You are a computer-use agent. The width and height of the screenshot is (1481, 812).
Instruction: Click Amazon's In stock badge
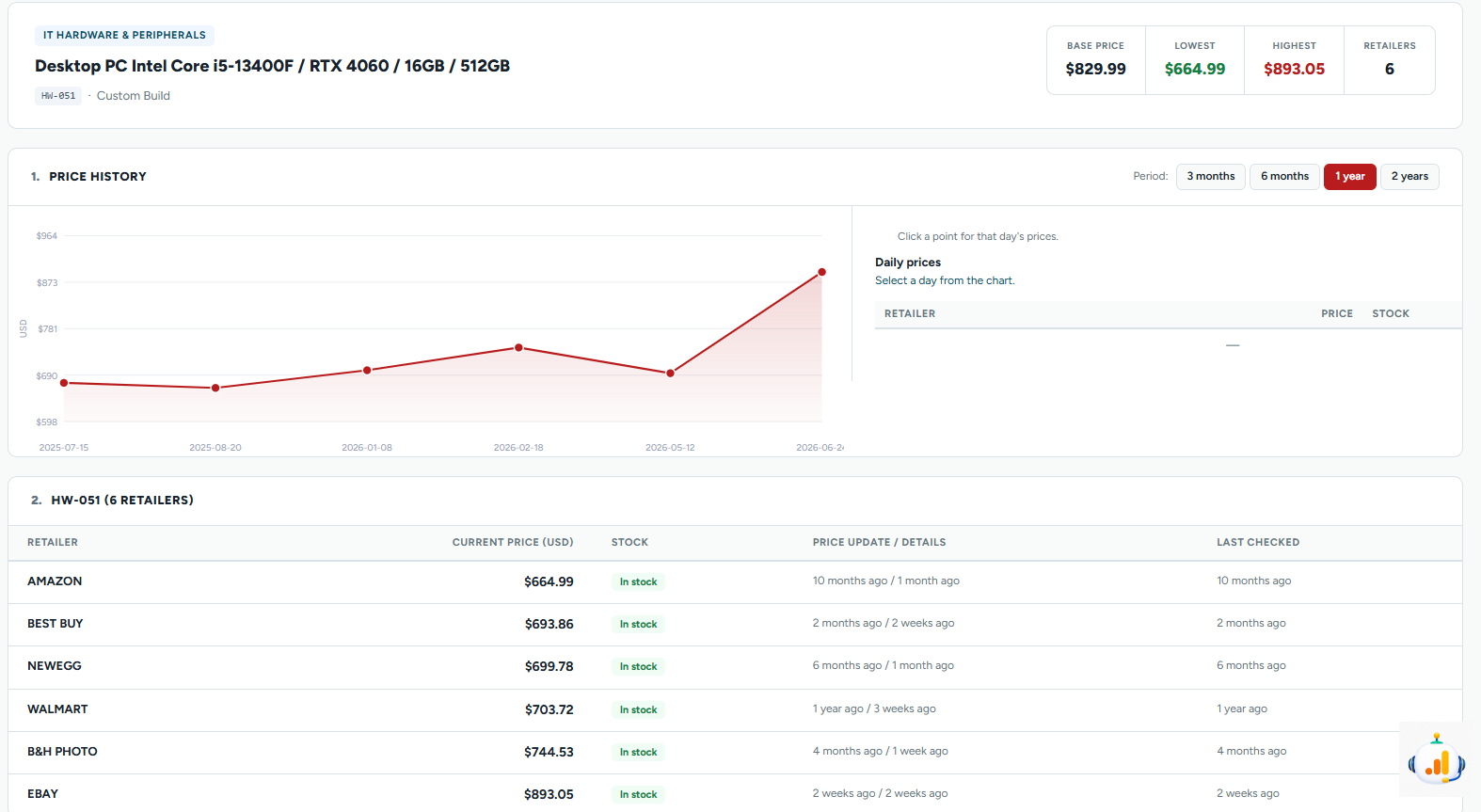[x=638, y=582]
